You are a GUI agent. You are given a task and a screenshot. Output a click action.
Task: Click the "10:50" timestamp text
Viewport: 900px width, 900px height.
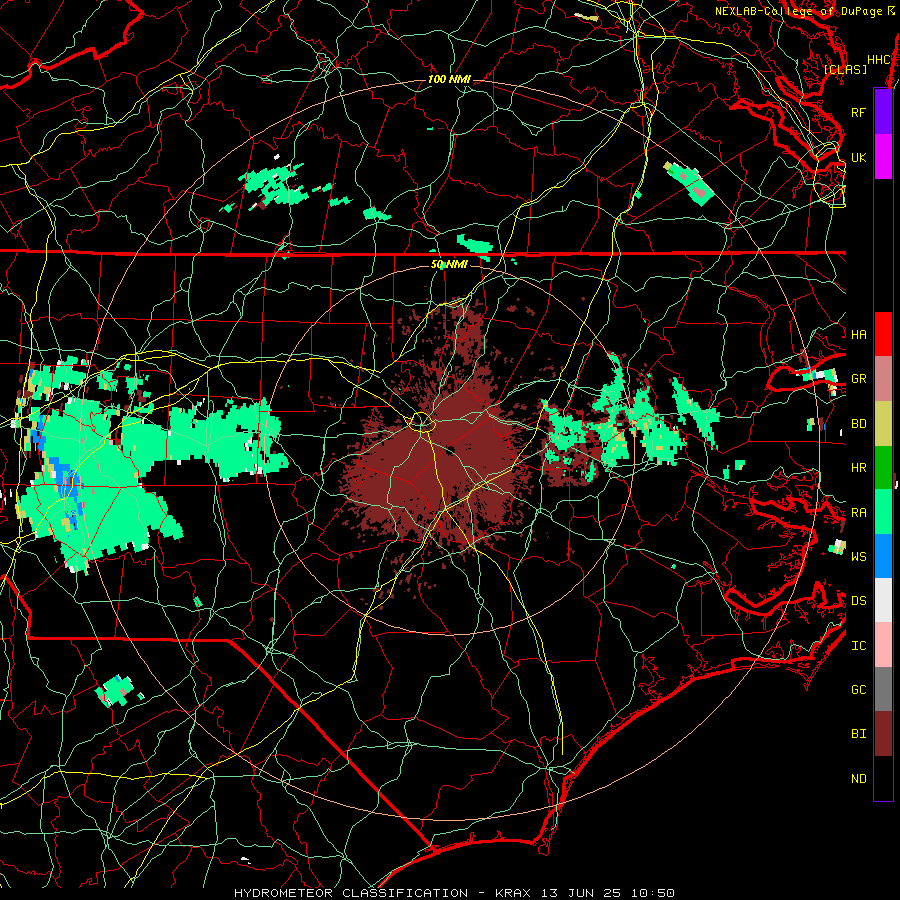(653, 893)
